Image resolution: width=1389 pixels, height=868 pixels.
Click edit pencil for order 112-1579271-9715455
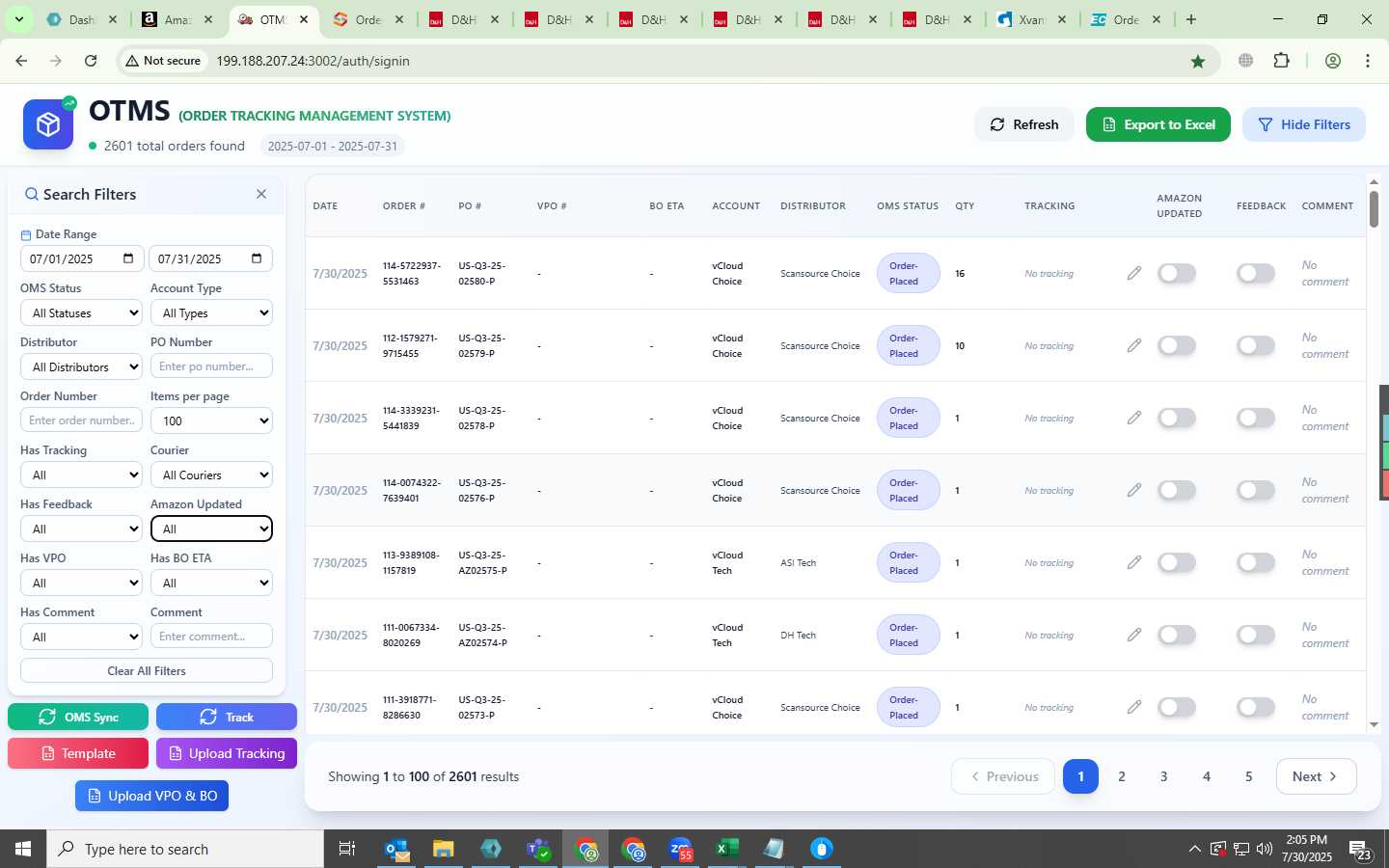(x=1134, y=345)
